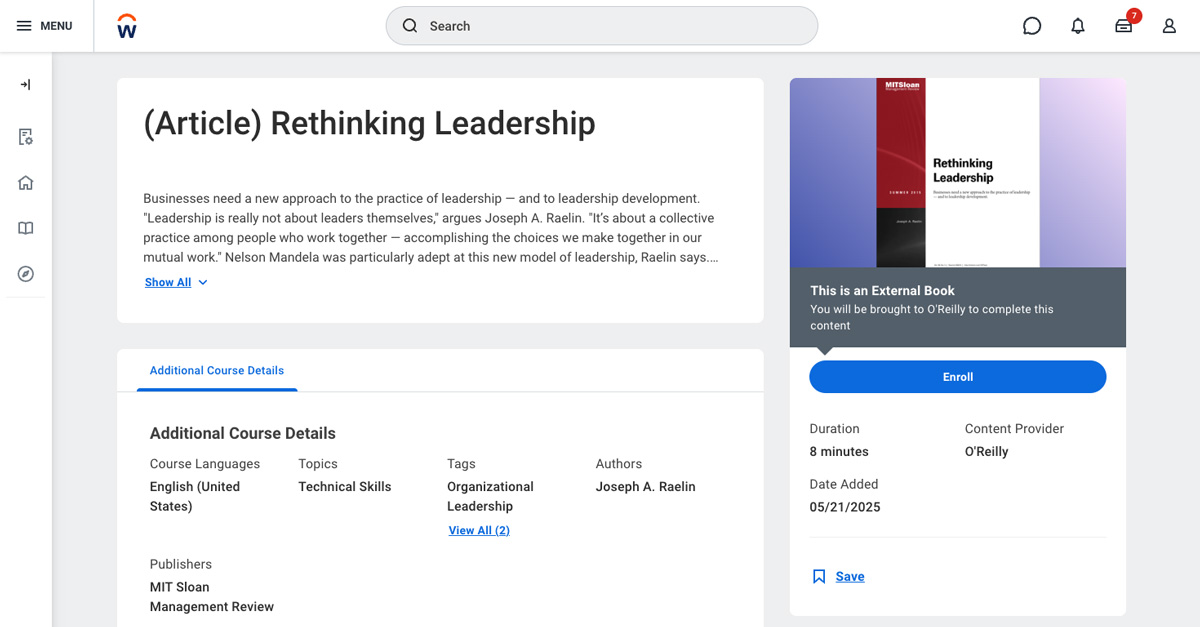Open the user profile icon
Screen dimensions: 1200x627
(1169, 26)
